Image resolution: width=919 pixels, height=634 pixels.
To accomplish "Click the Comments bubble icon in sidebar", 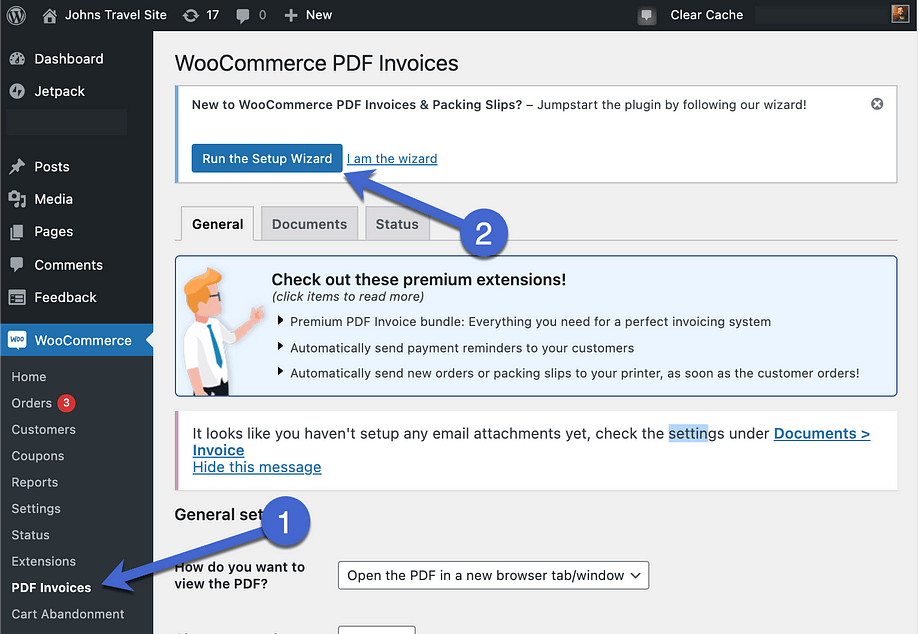I will (x=17, y=264).
